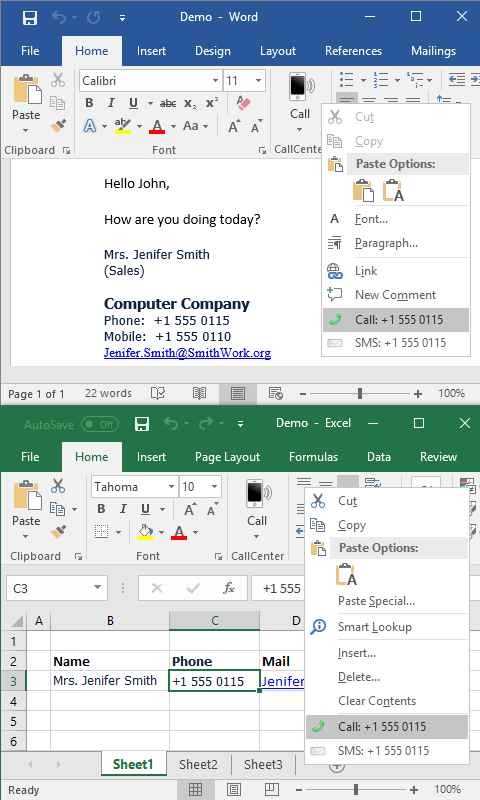The image size is (480, 800).
Task: Click proofing icon in Word status bar
Action: click(158, 393)
